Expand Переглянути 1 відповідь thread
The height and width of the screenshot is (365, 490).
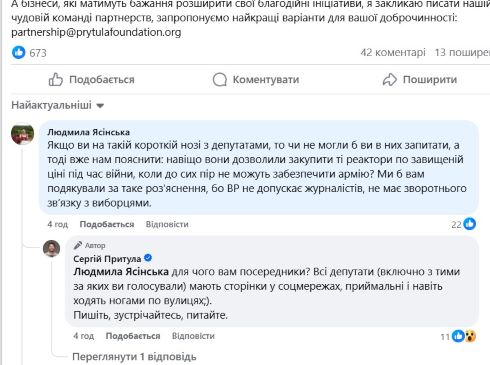pos(134,357)
